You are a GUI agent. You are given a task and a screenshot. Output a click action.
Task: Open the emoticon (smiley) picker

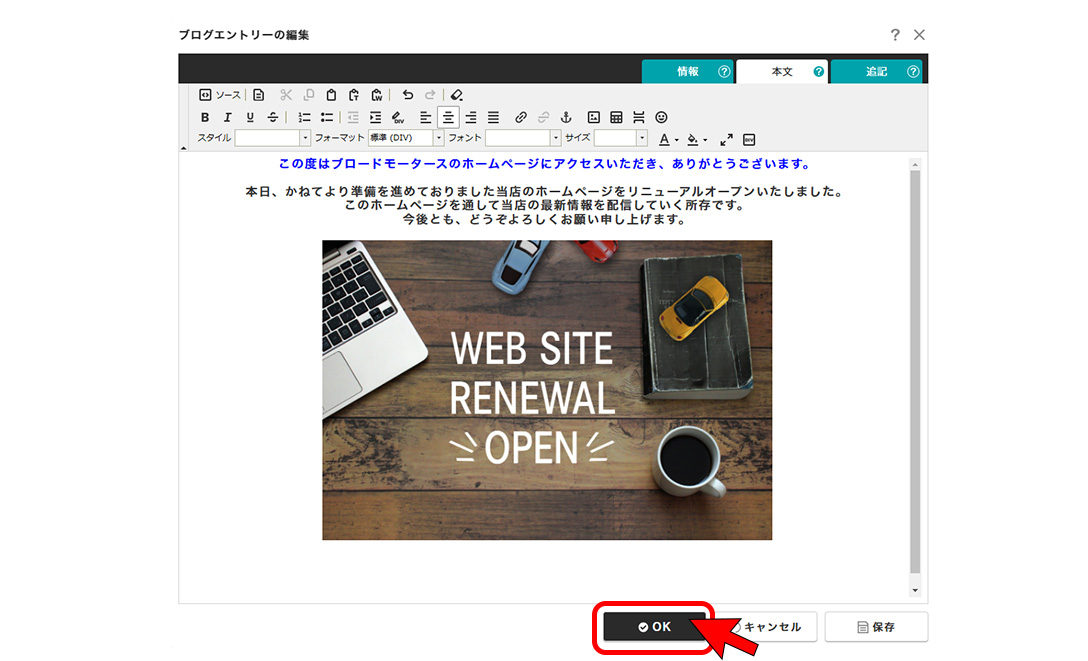tap(661, 118)
